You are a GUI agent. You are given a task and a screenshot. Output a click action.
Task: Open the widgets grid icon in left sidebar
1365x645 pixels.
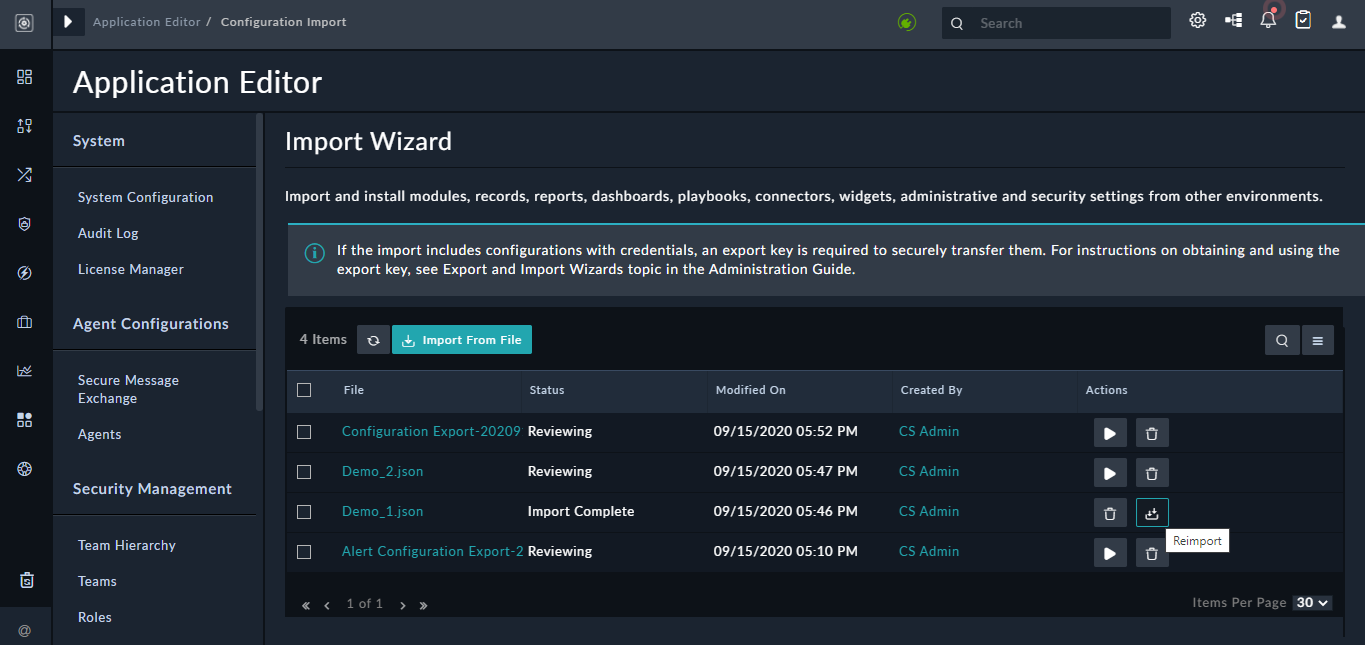coord(25,420)
